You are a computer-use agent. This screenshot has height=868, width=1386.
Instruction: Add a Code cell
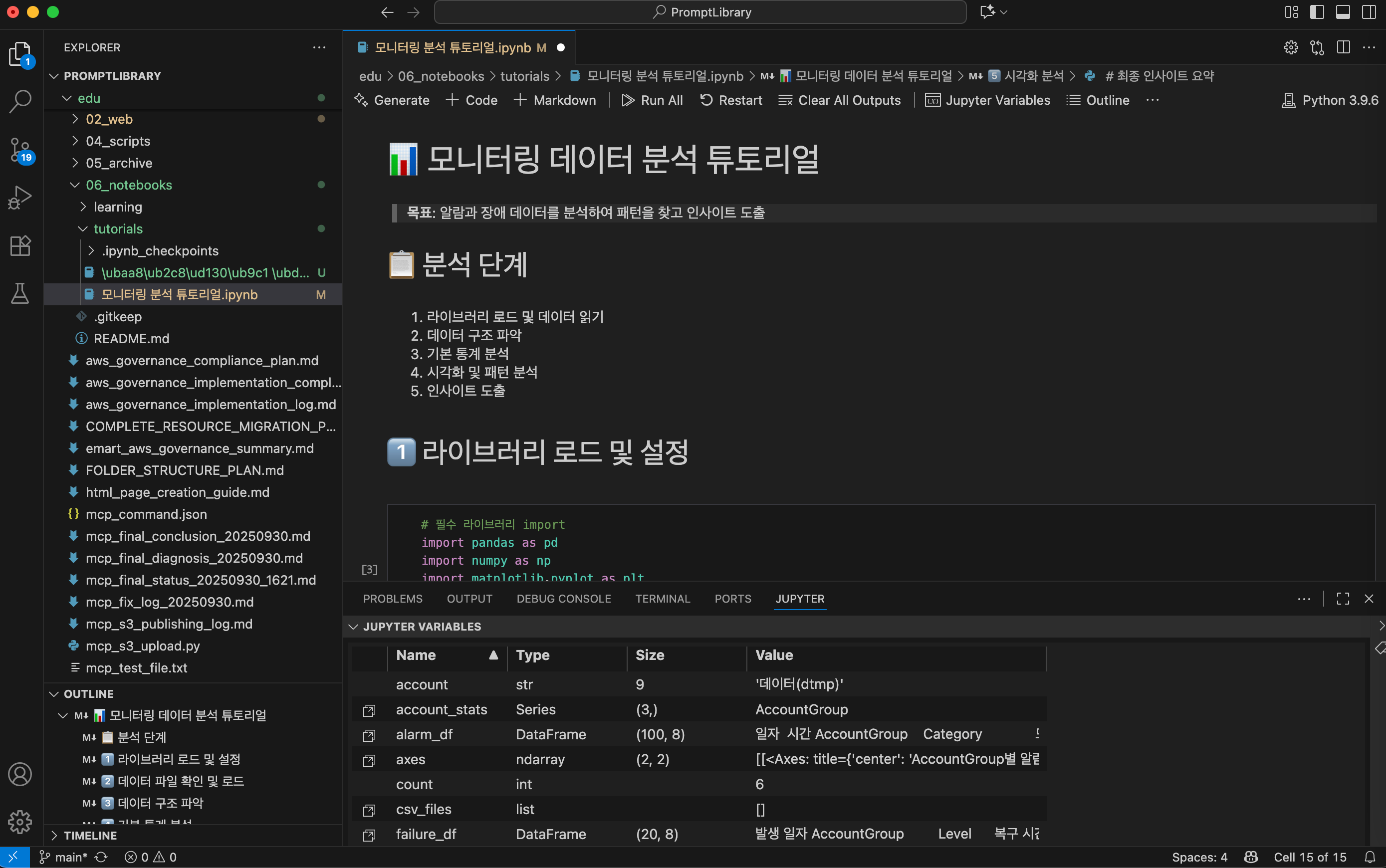pyautogui.click(x=471, y=100)
